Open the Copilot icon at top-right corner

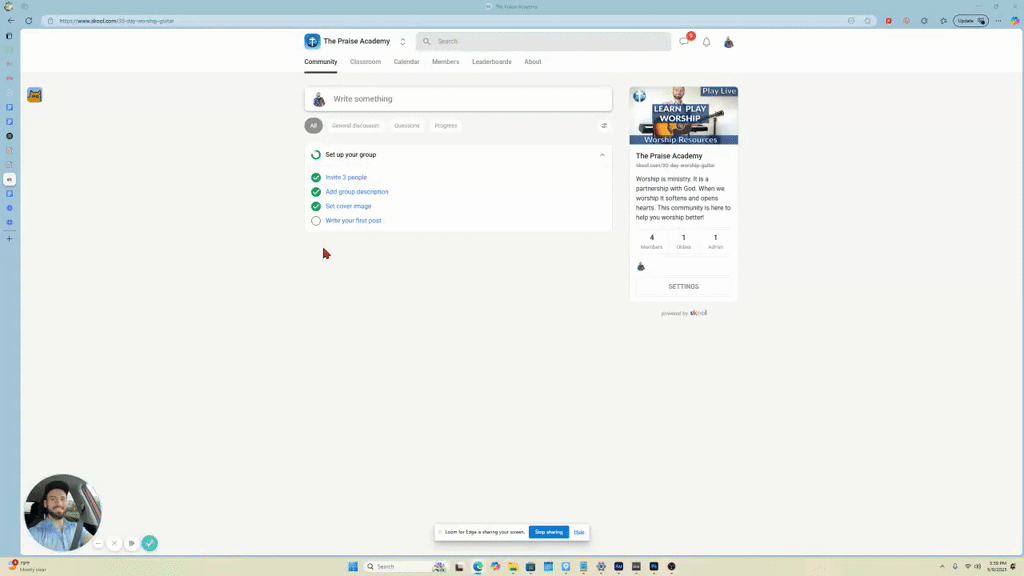point(1015,21)
